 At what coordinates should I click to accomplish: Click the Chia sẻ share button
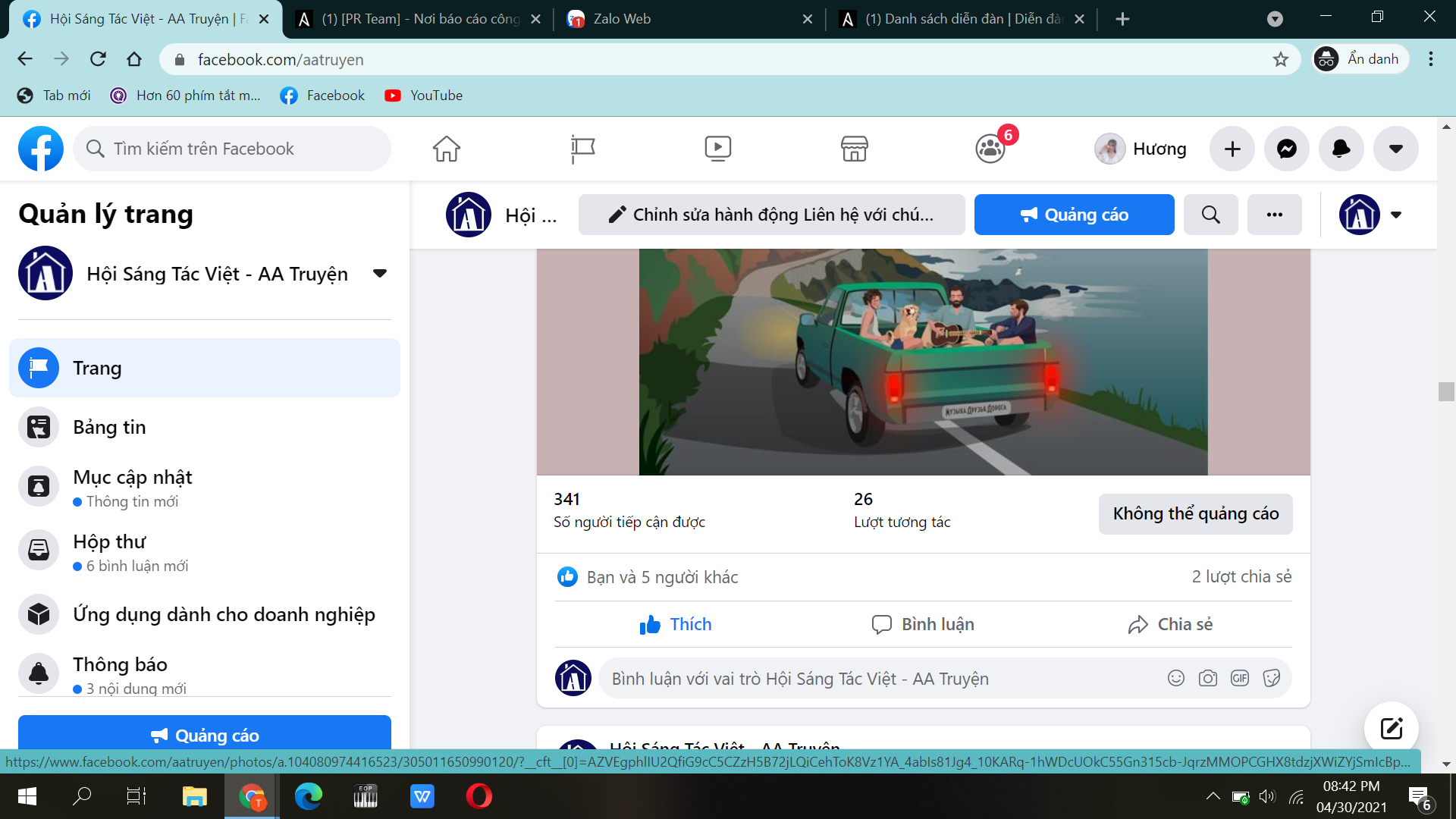1170,624
